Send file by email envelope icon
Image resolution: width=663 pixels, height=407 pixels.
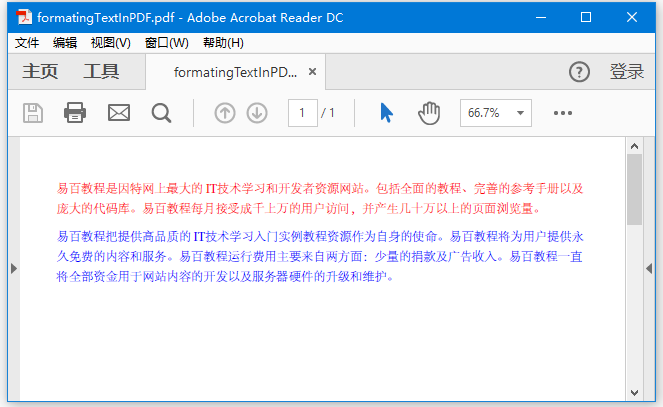click(x=119, y=113)
